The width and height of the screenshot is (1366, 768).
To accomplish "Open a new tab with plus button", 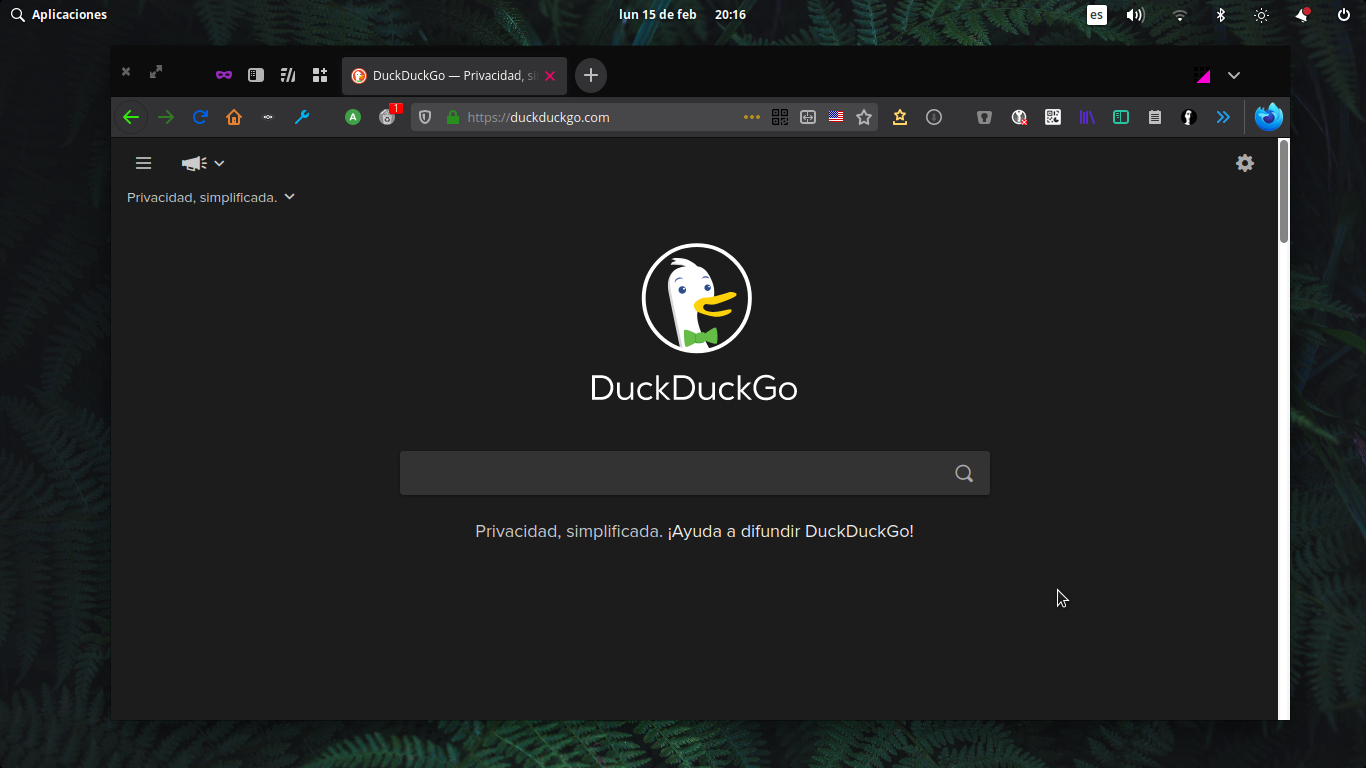I will coord(591,75).
